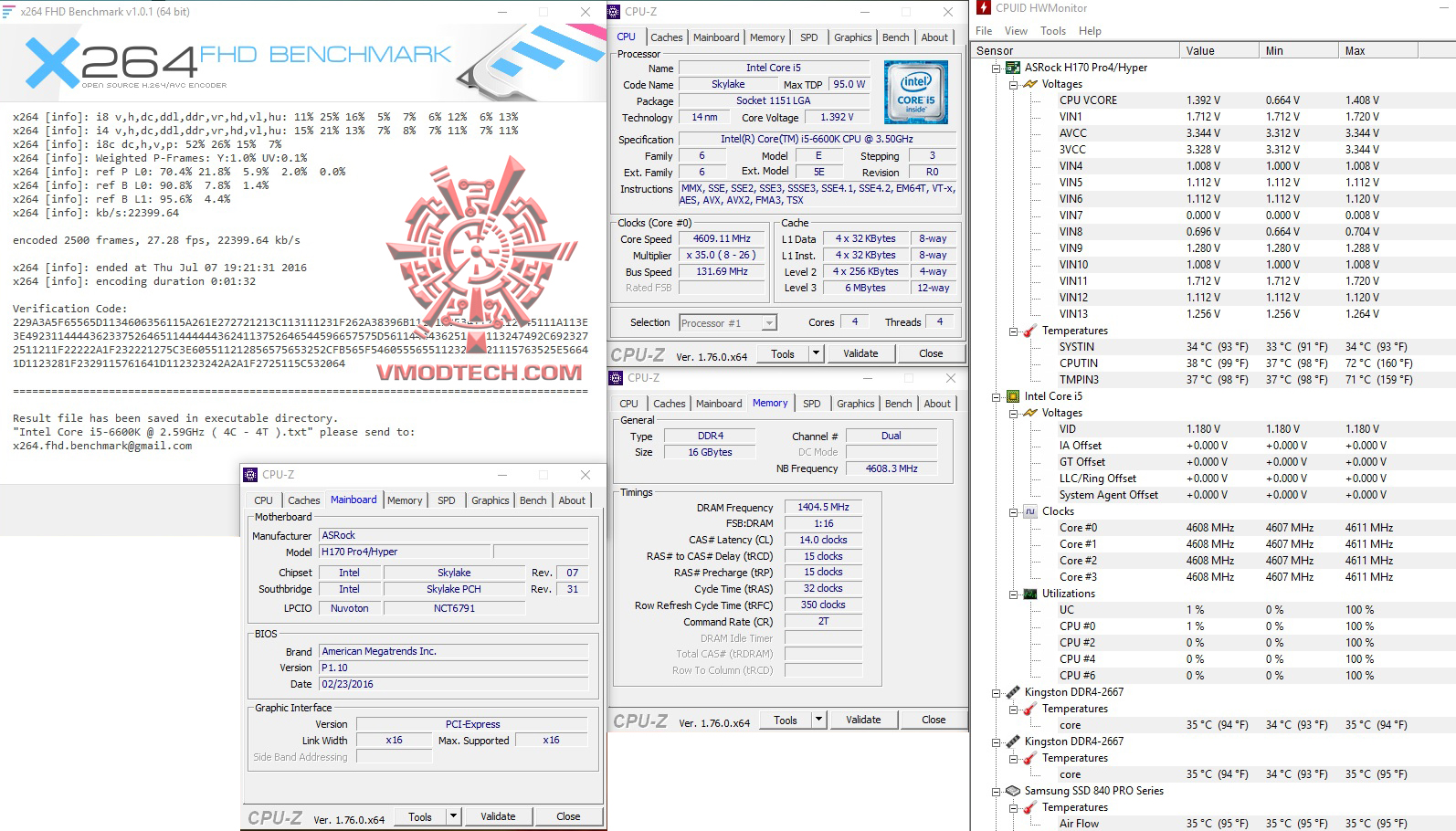Open Memory tab in CPU-Z Mainboard window
This screenshot has height=831, width=1456.
pyautogui.click(x=405, y=500)
